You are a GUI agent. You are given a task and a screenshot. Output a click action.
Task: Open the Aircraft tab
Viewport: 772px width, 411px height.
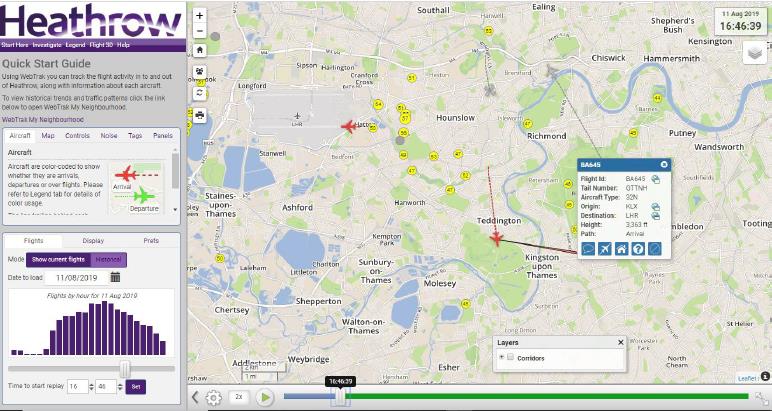(x=20, y=135)
